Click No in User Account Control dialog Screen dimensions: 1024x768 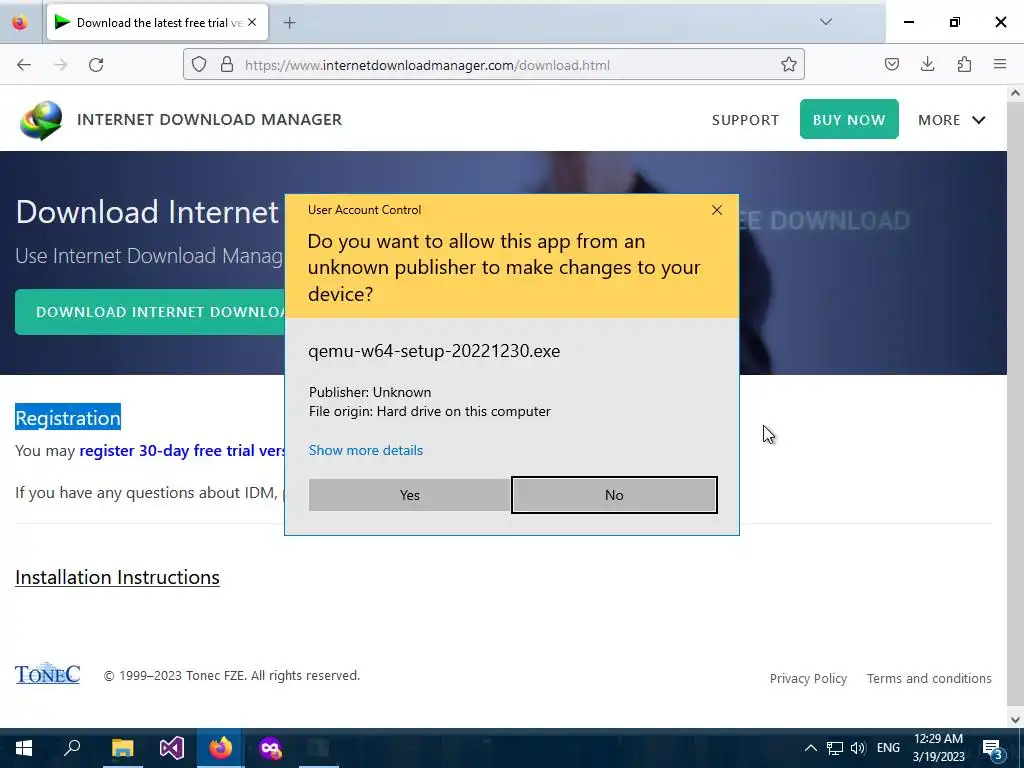614,495
